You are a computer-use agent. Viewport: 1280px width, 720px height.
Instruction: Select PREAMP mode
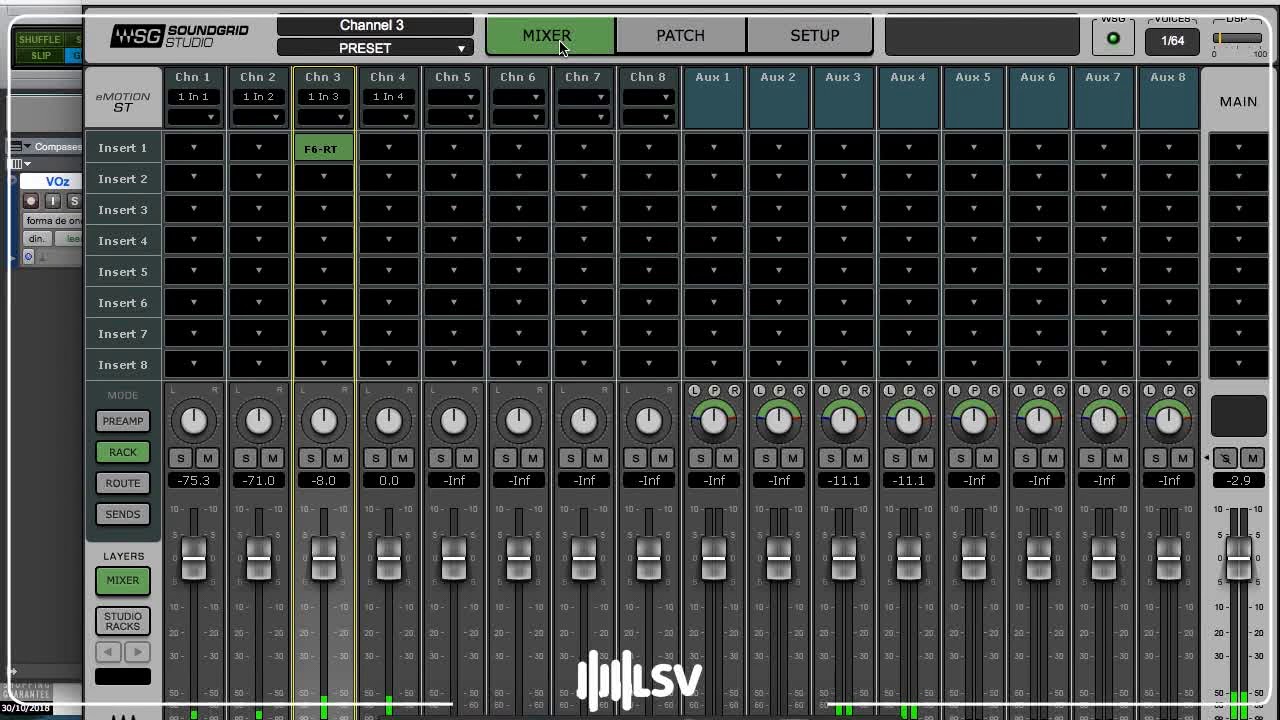coord(123,421)
